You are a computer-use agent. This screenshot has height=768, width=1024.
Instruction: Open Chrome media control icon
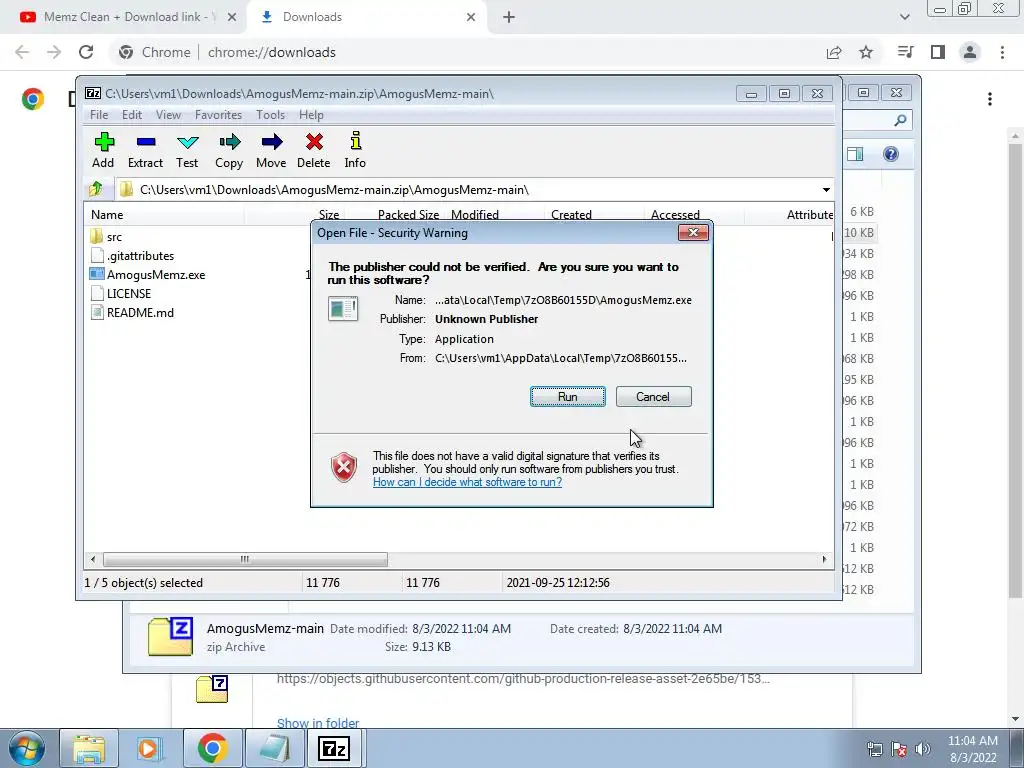(905, 52)
